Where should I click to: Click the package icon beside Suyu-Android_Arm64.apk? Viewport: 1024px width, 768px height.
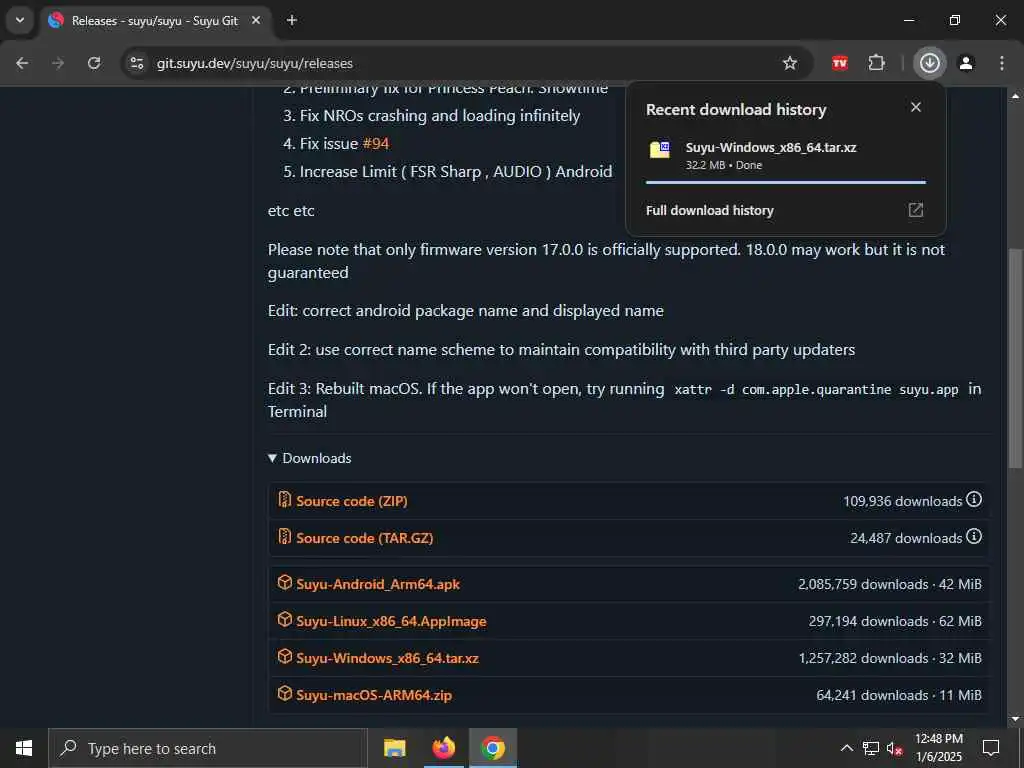coord(285,583)
